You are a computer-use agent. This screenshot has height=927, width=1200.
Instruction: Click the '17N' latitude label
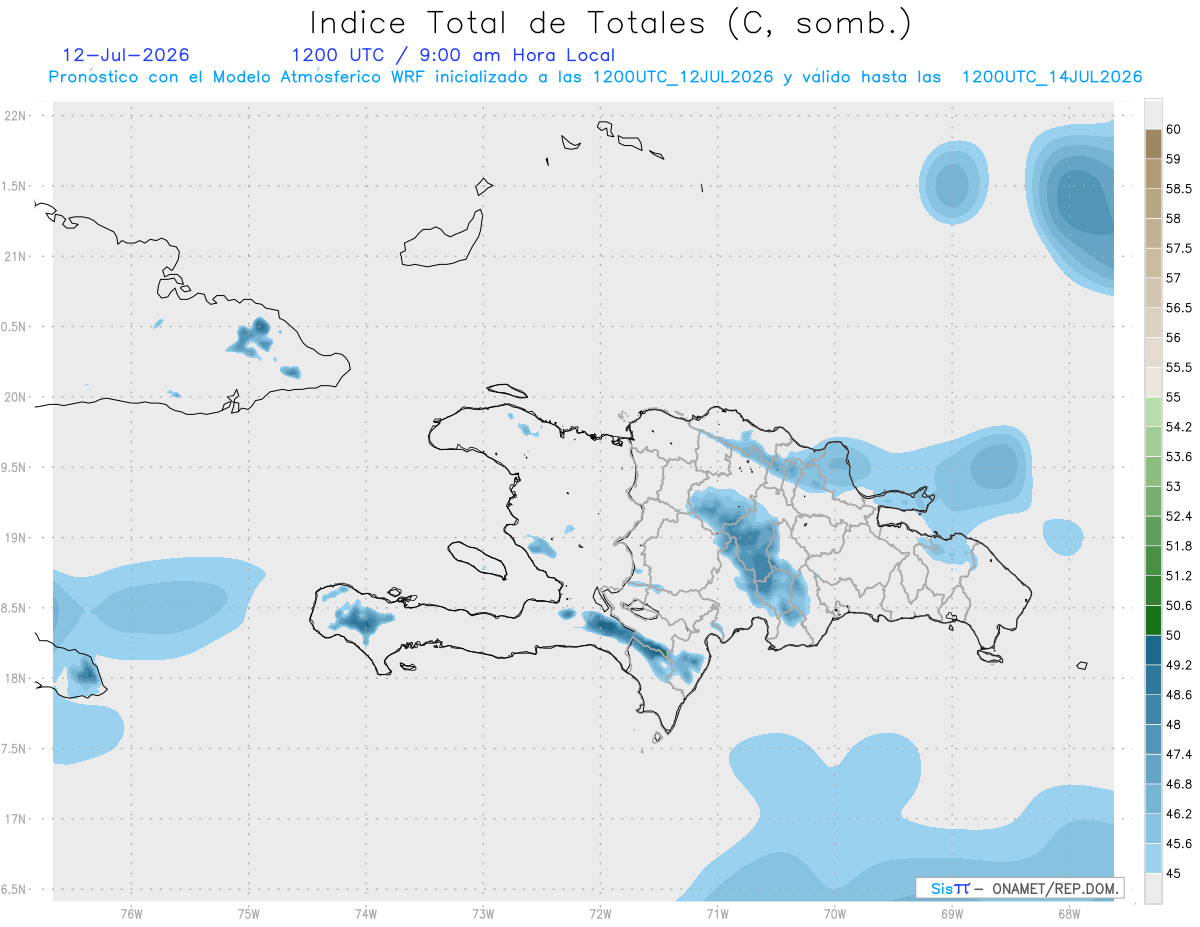click(17, 819)
